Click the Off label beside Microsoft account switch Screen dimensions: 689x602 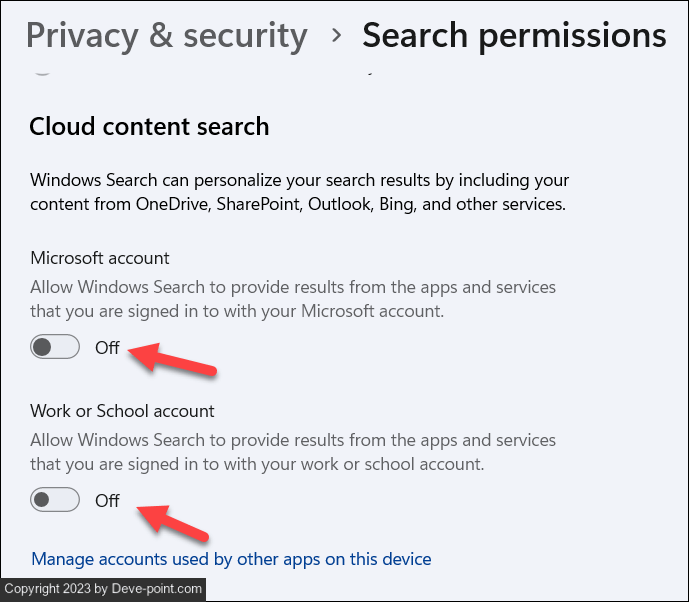[107, 348]
